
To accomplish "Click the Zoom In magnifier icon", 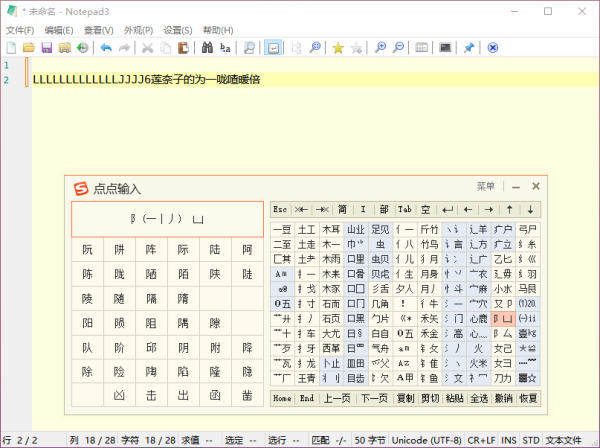I will coord(380,48).
